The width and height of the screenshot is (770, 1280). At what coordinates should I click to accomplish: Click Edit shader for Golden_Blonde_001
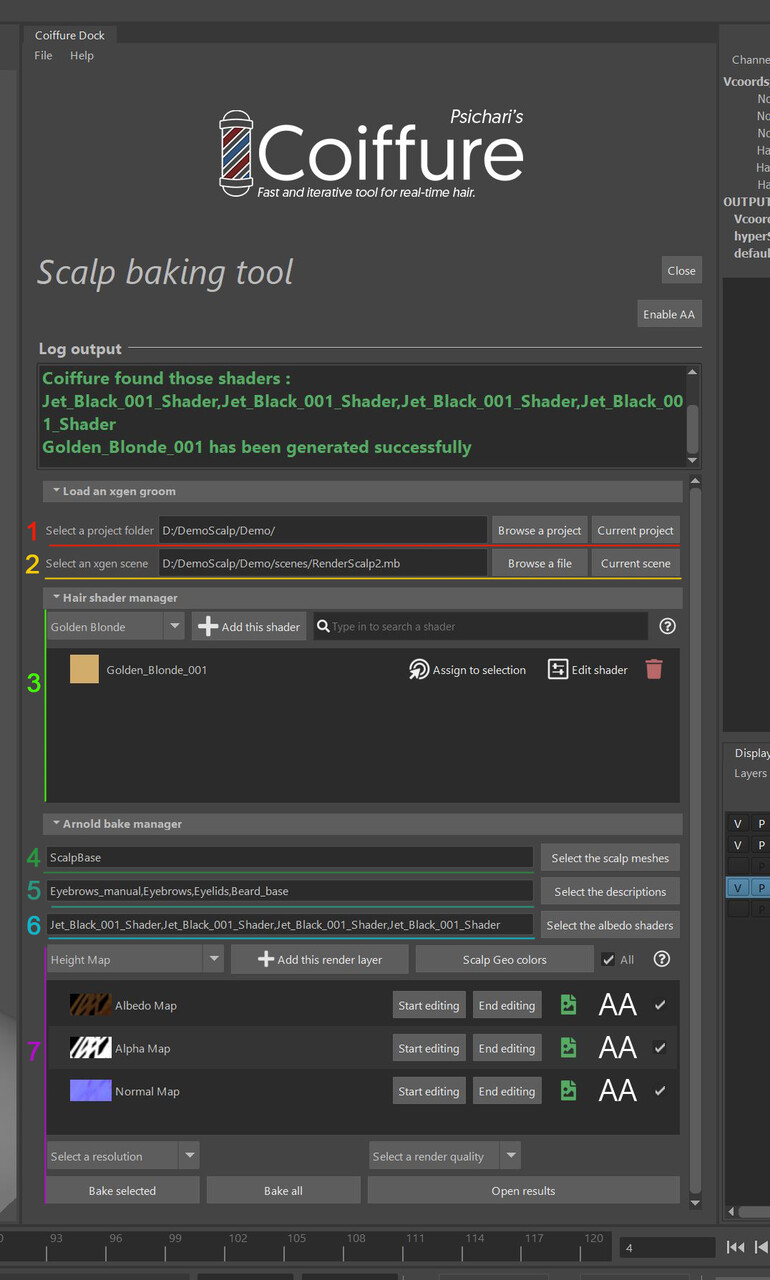[588, 670]
